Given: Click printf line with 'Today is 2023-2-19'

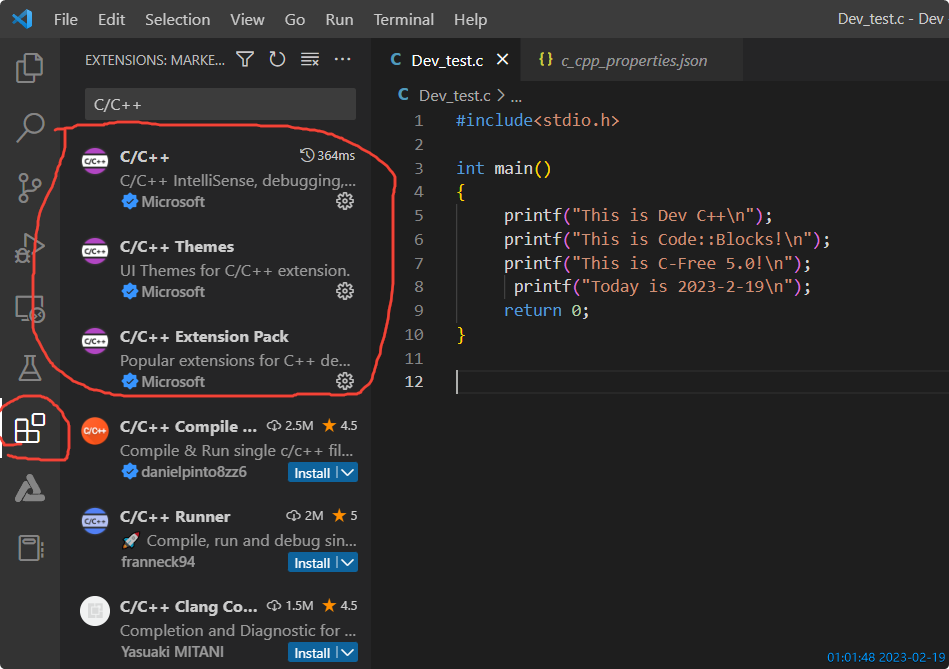Looking at the screenshot, I should 662,286.
